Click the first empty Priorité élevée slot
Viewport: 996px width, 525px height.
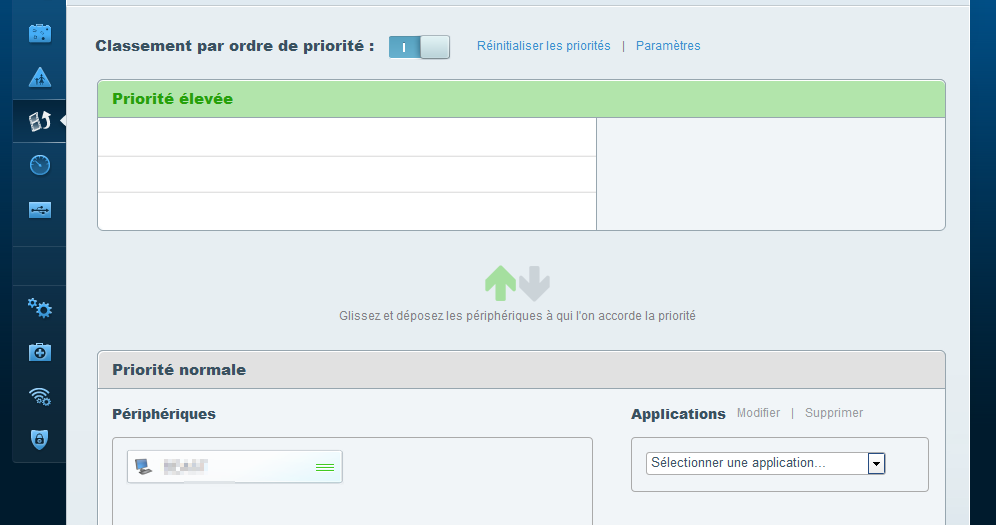pyautogui.click(x=346, y=138)
